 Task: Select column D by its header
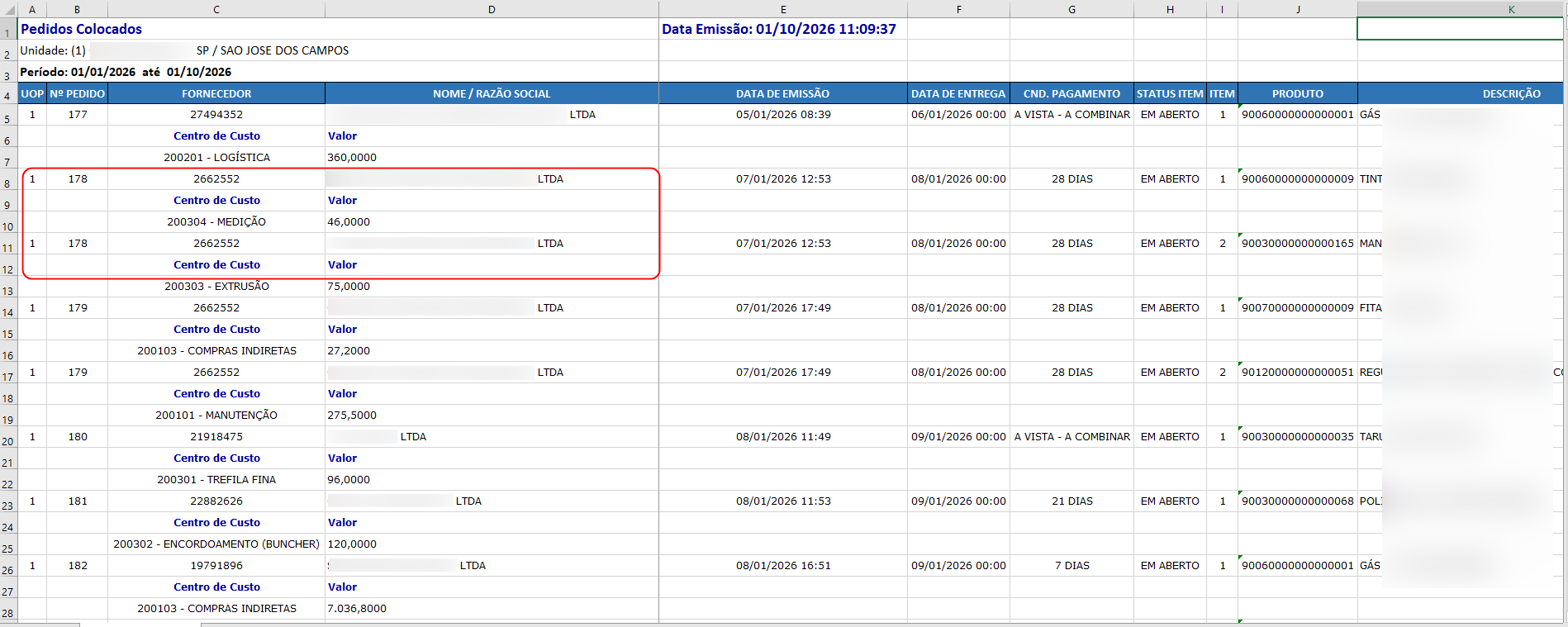pos(492,9)
